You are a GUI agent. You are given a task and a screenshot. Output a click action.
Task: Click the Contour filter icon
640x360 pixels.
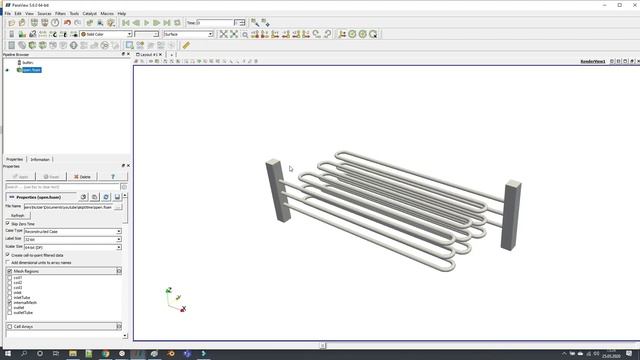tap(22, 45)
